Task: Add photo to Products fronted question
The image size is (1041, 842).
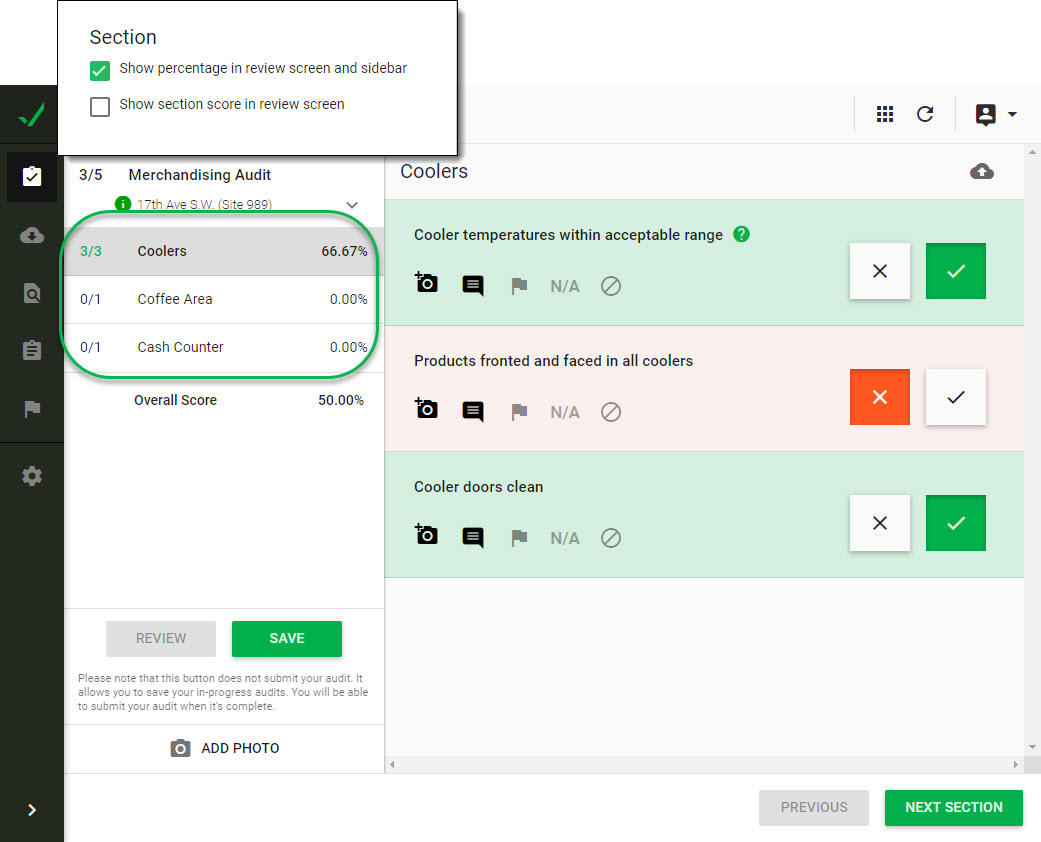Action: pos(426,408)
